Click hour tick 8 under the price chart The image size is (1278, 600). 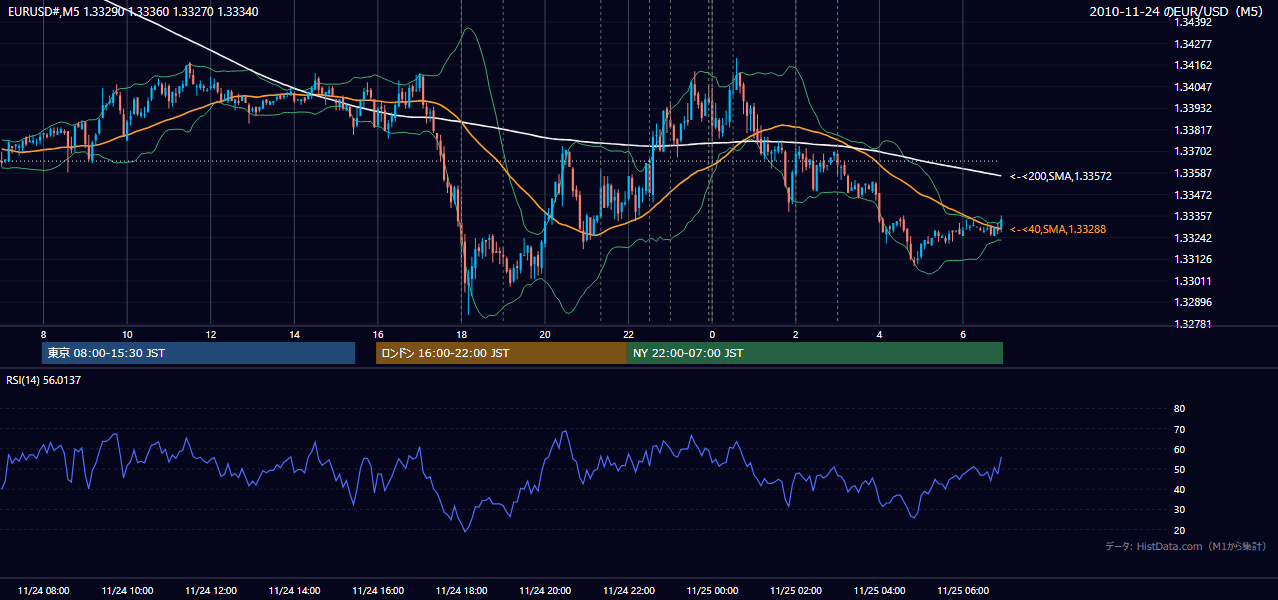[x=44, y=334]
